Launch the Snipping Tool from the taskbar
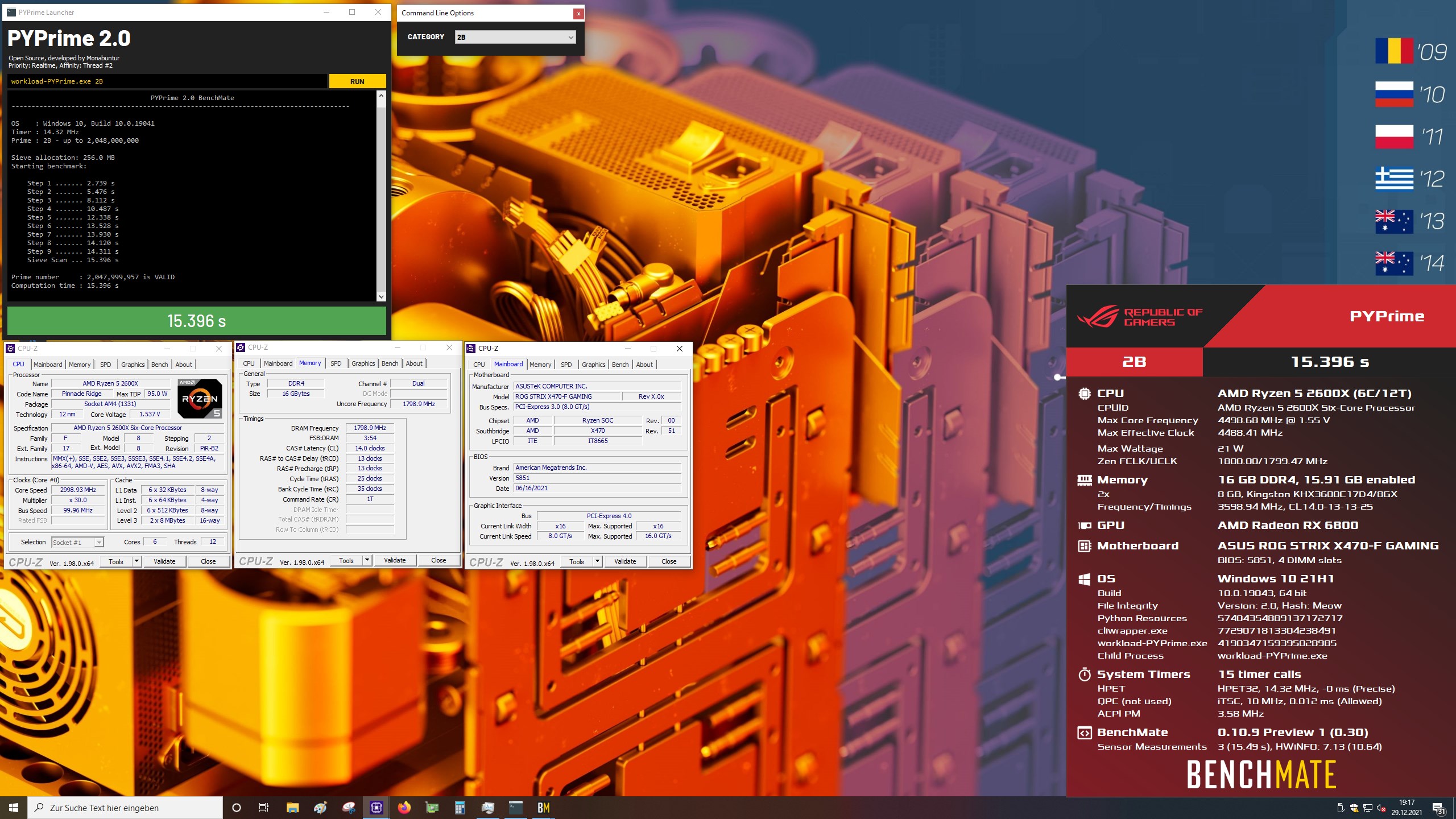Screen dimensions: 1456x819 point(348,808)
